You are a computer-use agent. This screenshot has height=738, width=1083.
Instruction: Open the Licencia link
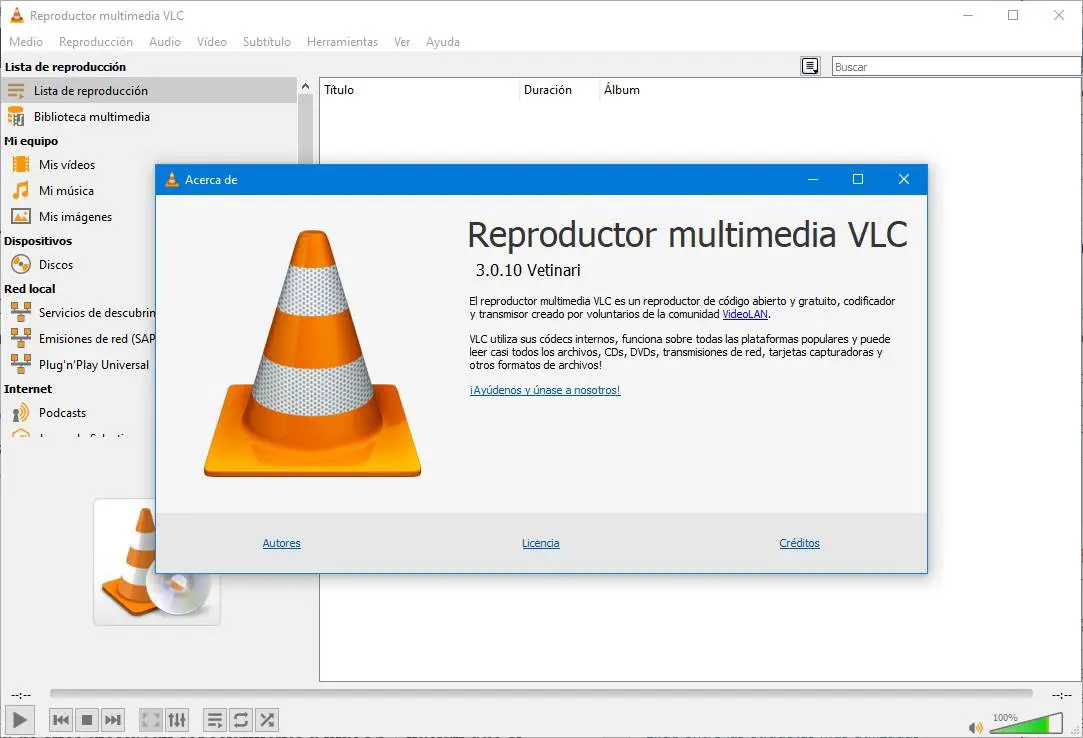[x=541, y=543]
